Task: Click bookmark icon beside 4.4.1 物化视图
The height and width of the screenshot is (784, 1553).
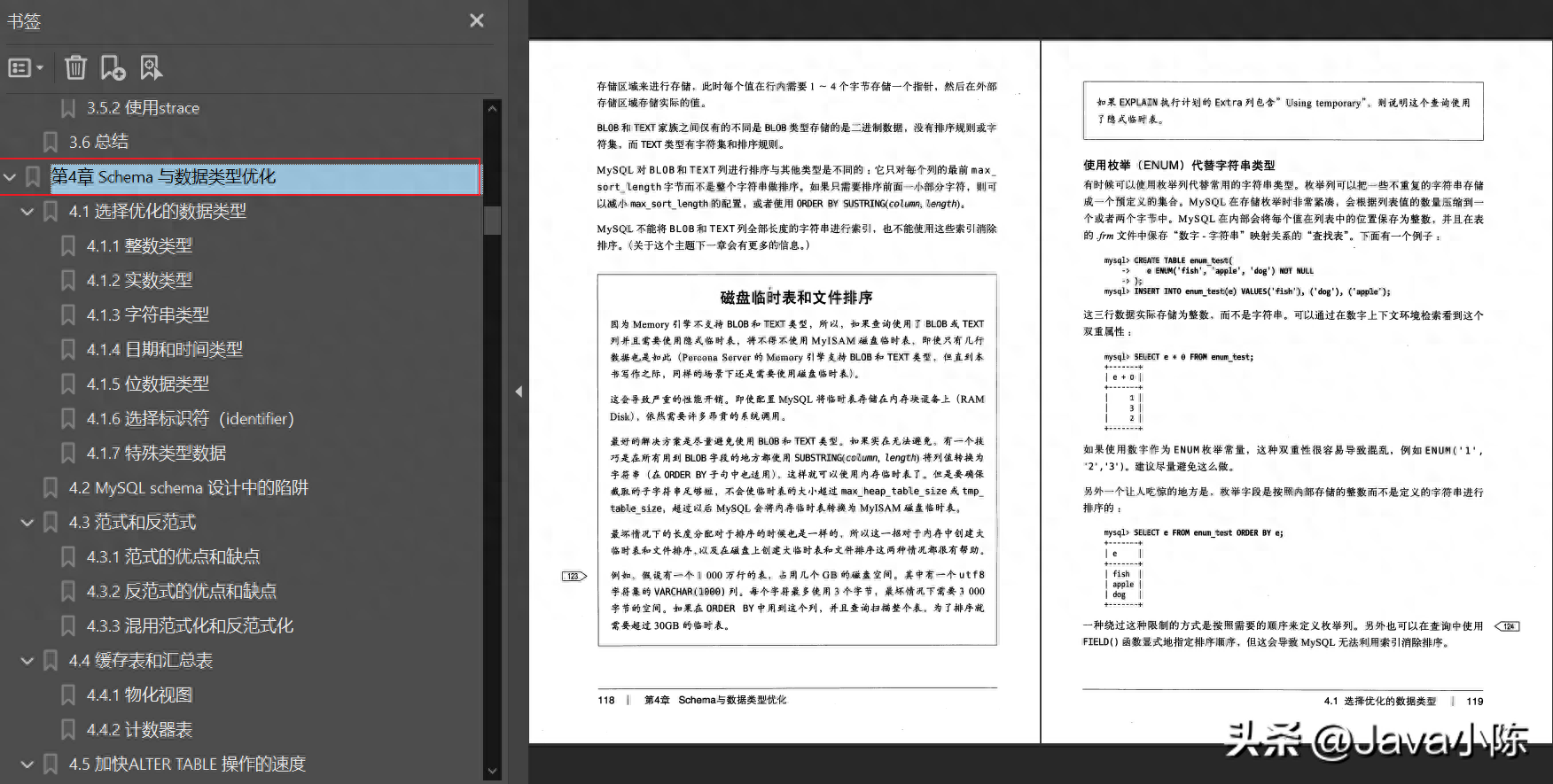Action: click(67, 695)
